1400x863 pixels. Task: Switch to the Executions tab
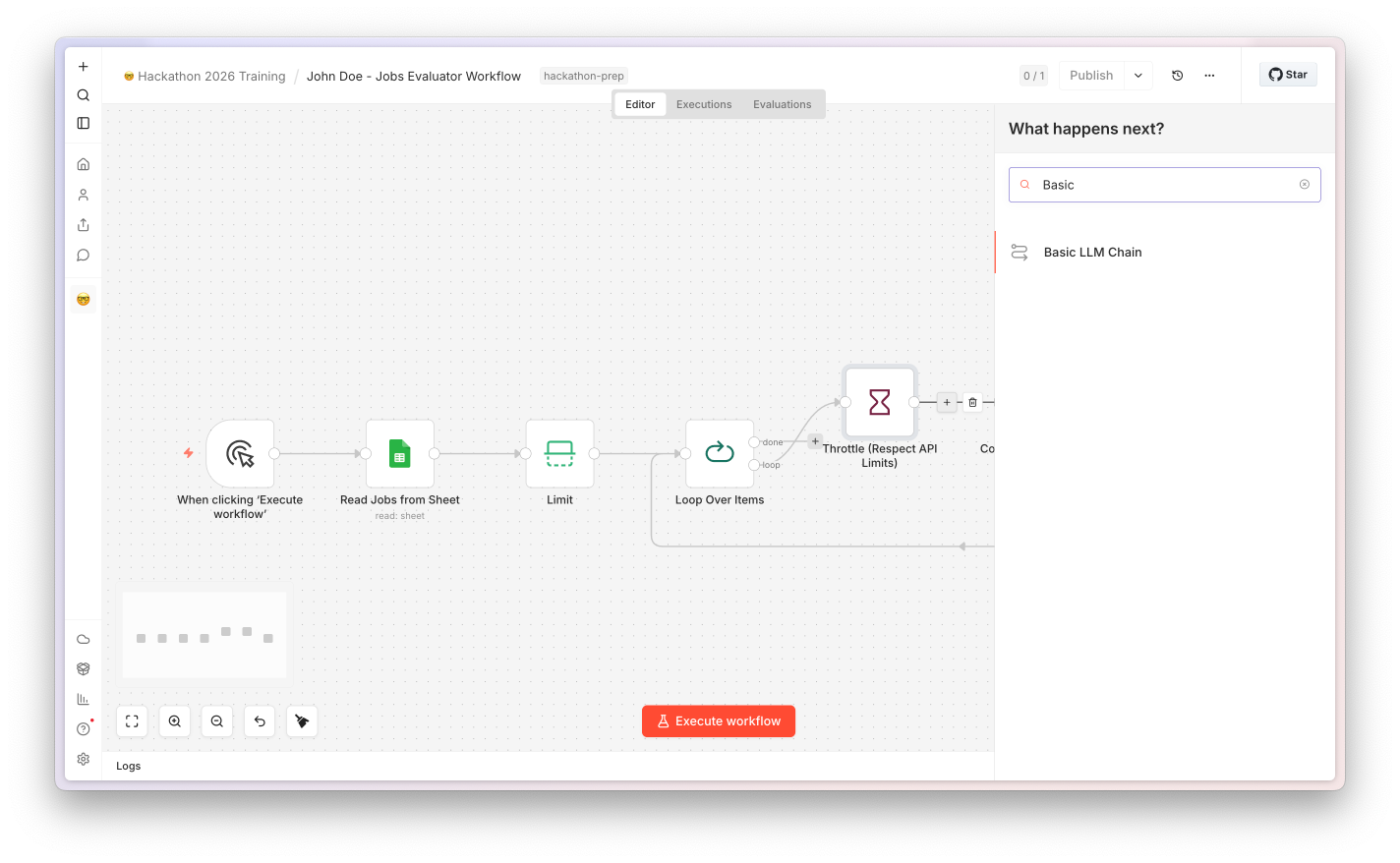pos(704,104)
